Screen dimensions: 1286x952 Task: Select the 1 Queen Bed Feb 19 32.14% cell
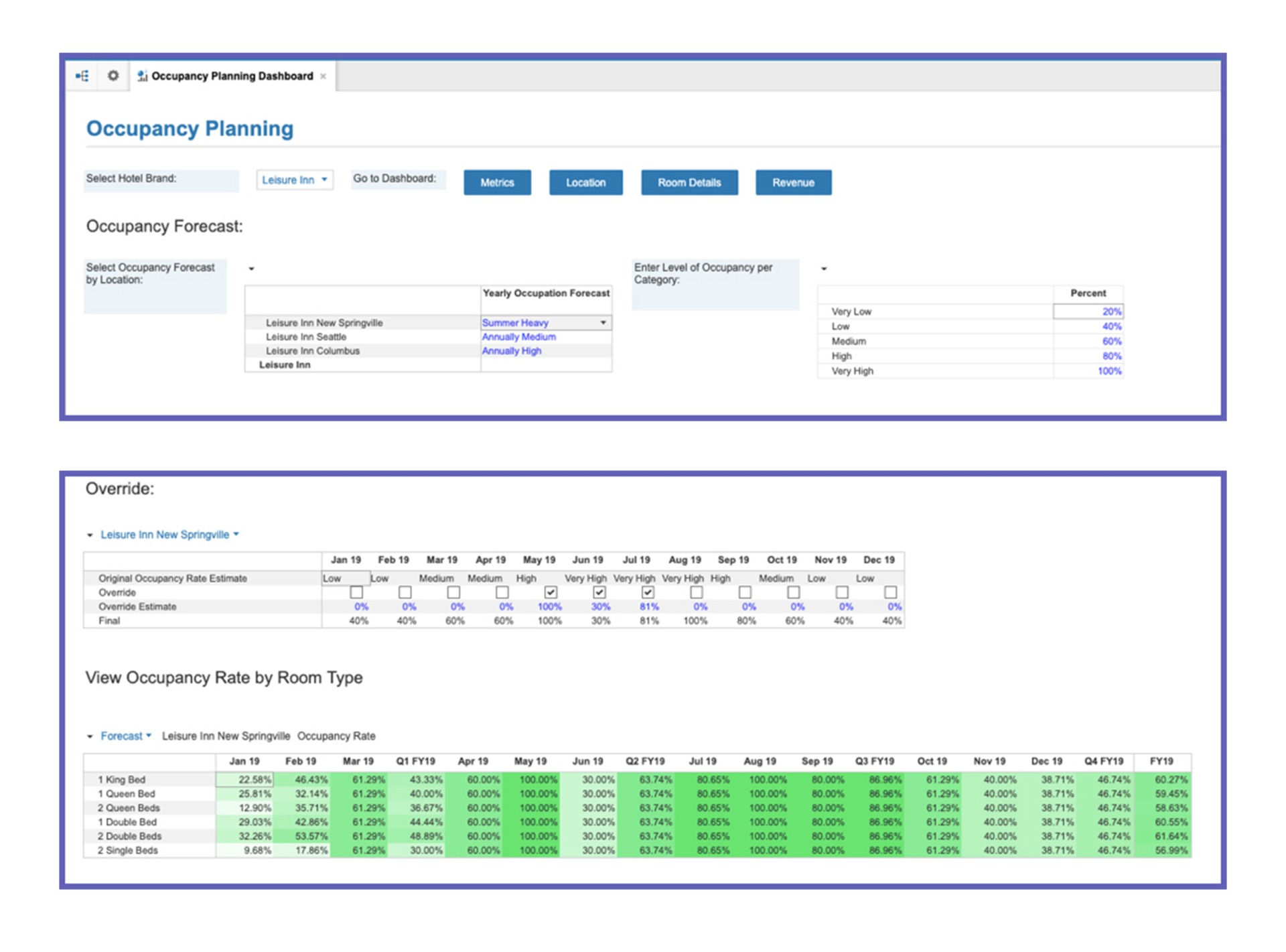301,794
